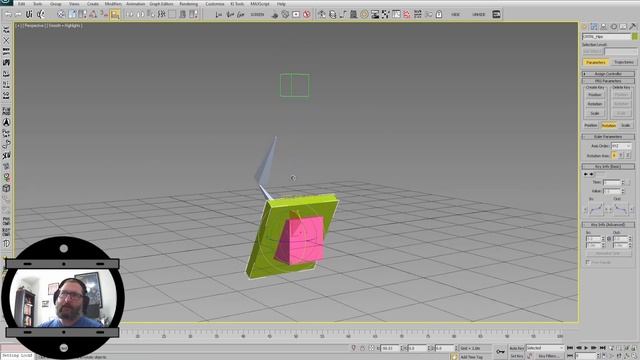
Task: Open the Utilities hammer tab
Action: tap(633, 27)
